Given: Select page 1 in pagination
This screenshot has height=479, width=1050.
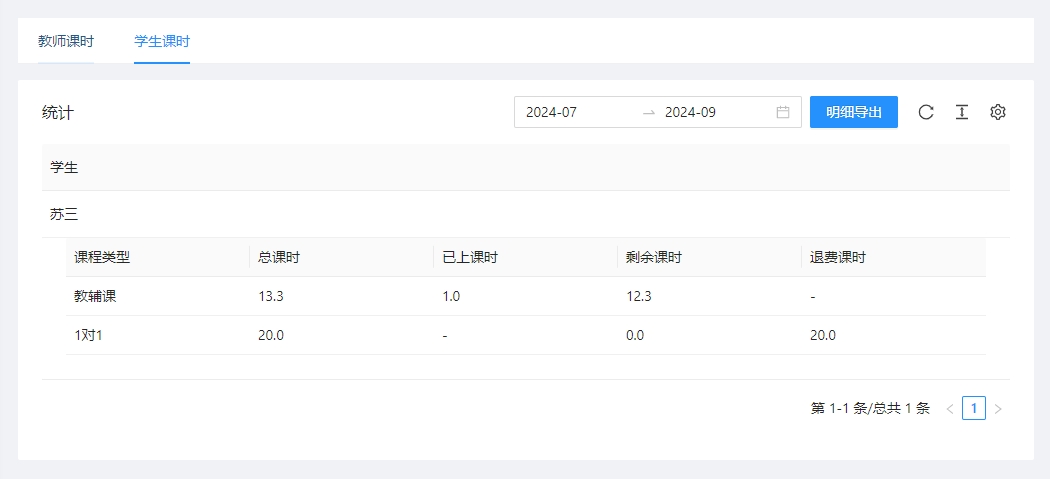Looking at the screenshot, I should 974,408.
